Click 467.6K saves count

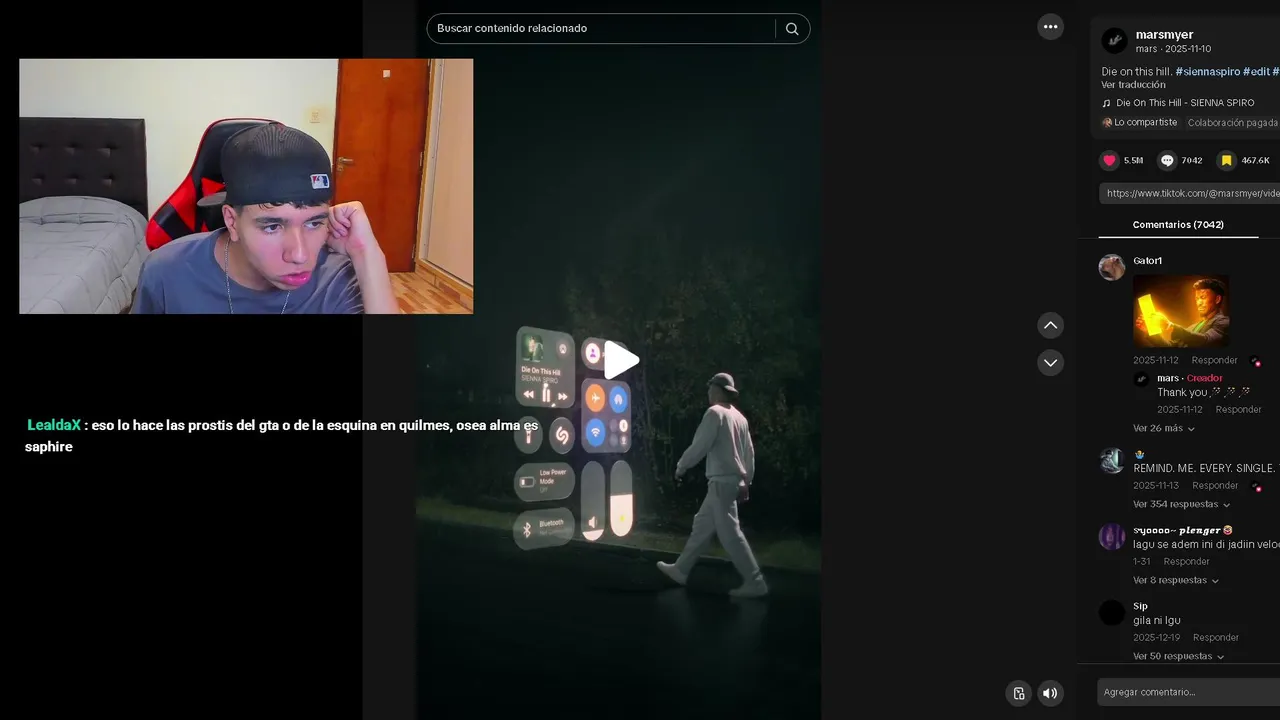(x=1255, y=160)
